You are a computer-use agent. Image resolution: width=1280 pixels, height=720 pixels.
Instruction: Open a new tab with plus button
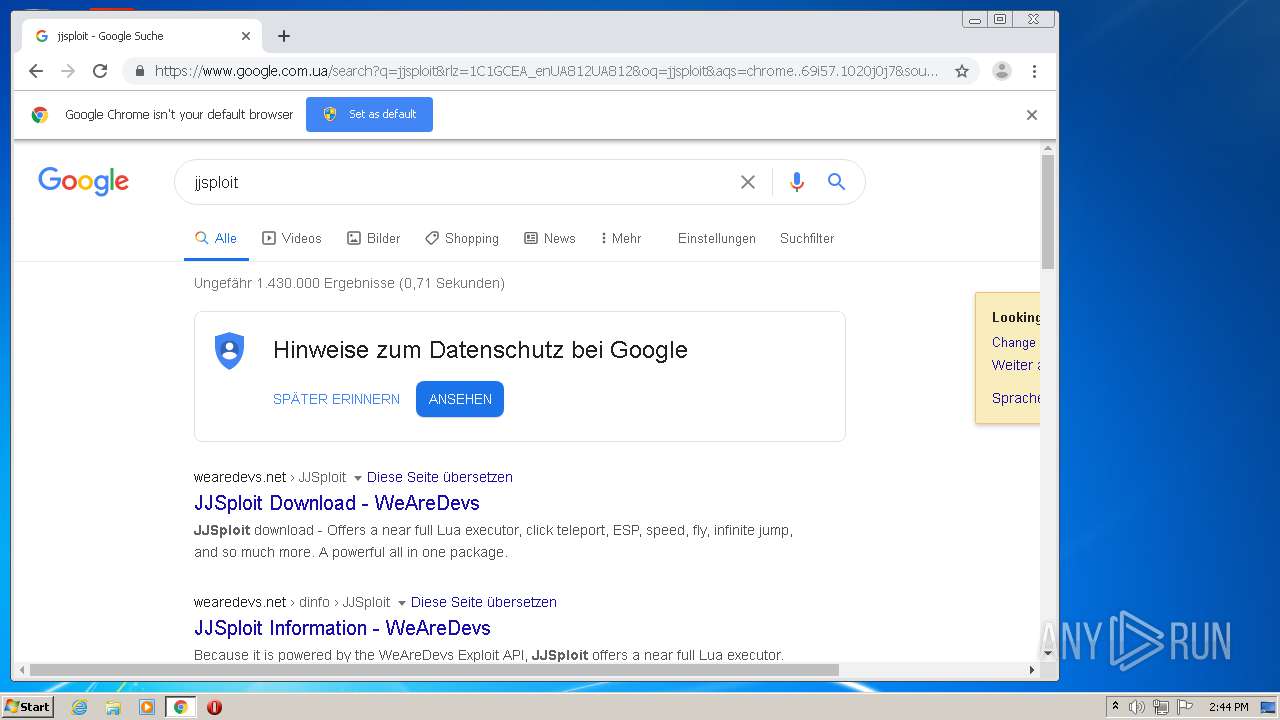[284, 36]
